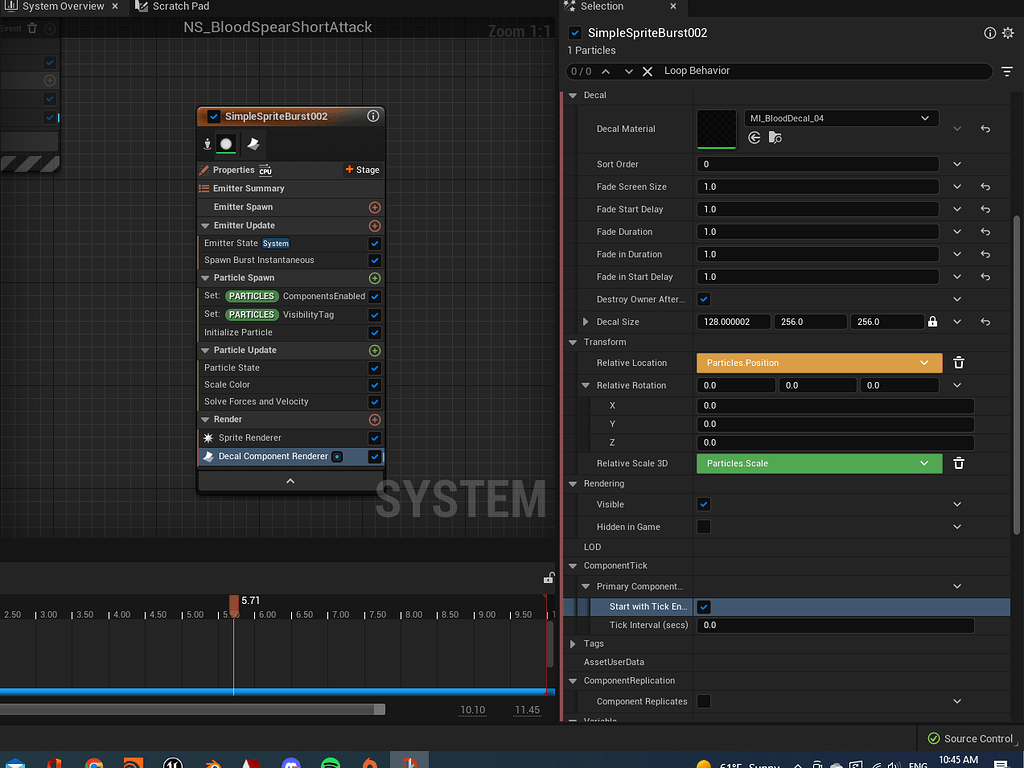Screen dimensions: 1024x768
Task: Collapse the Decal section header
Action: 572,94
